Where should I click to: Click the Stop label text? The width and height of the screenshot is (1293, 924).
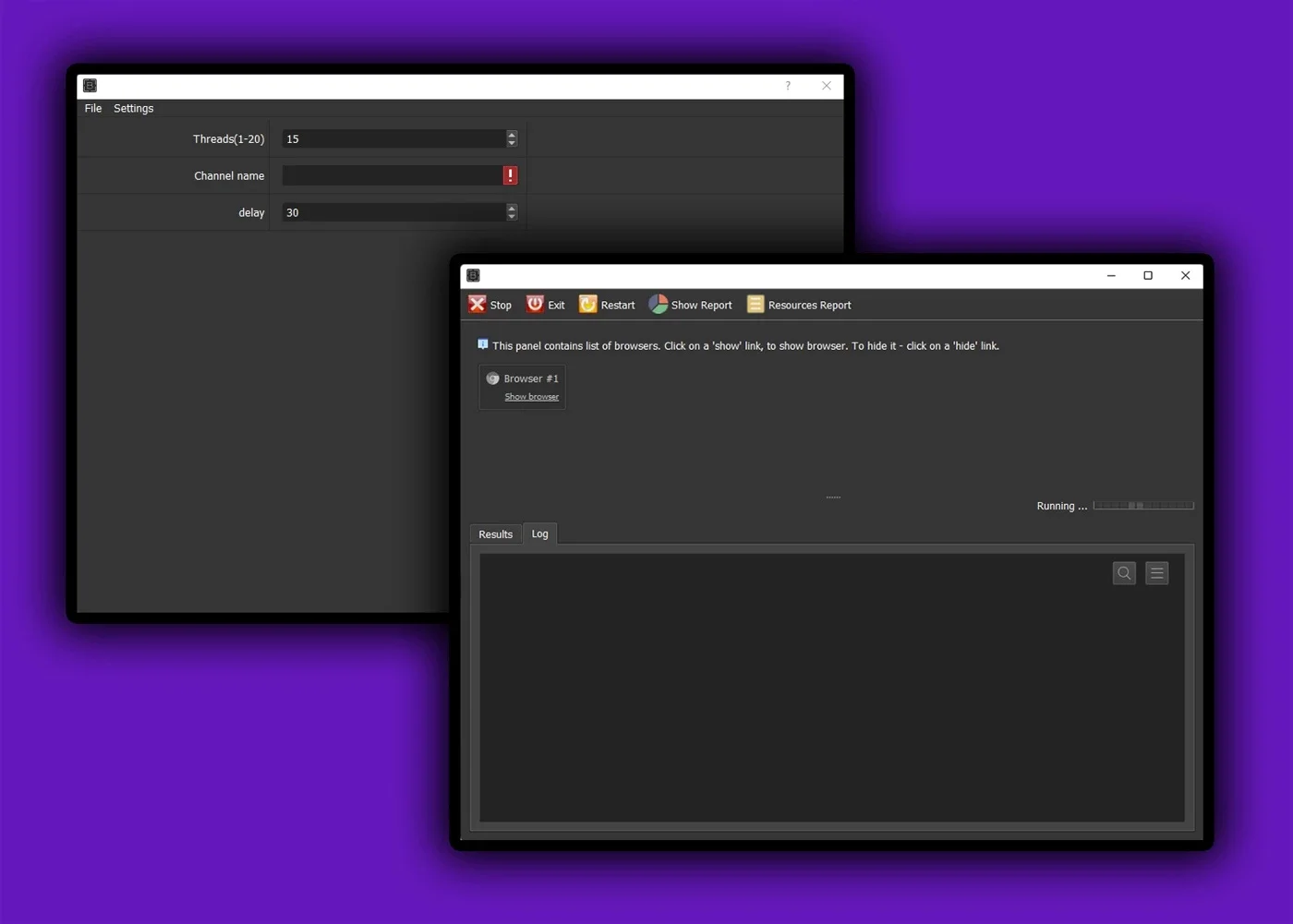(501, 306)
